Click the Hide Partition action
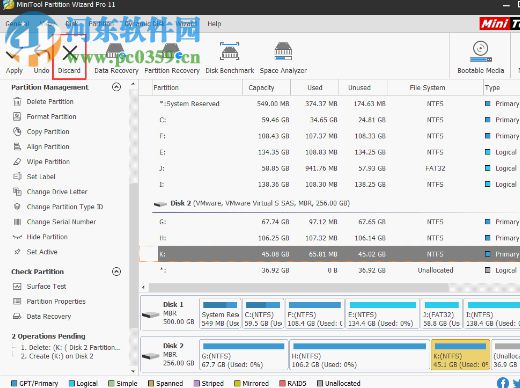This screenshot has width=520, height=388. tap(47, 237)
